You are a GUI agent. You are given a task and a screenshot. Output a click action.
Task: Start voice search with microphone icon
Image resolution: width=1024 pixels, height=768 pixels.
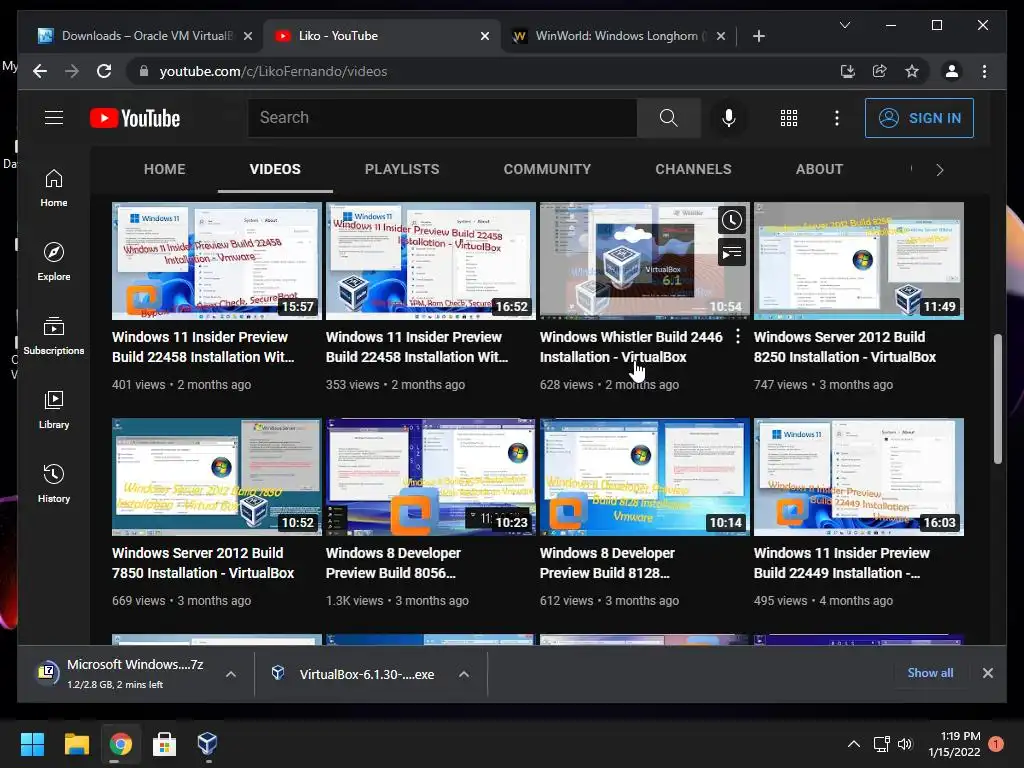[729, 118]
